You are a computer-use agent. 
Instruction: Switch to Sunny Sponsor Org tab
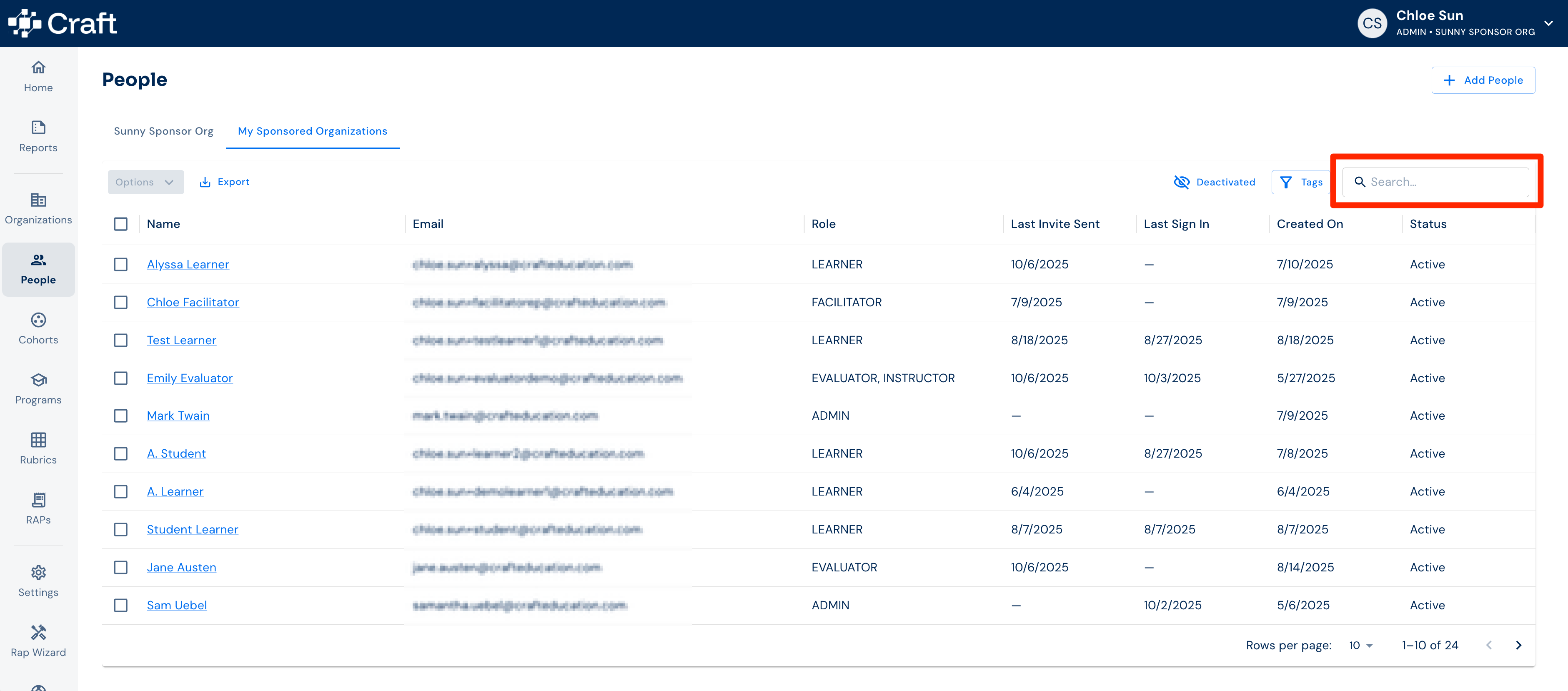[x=163, y=131]
